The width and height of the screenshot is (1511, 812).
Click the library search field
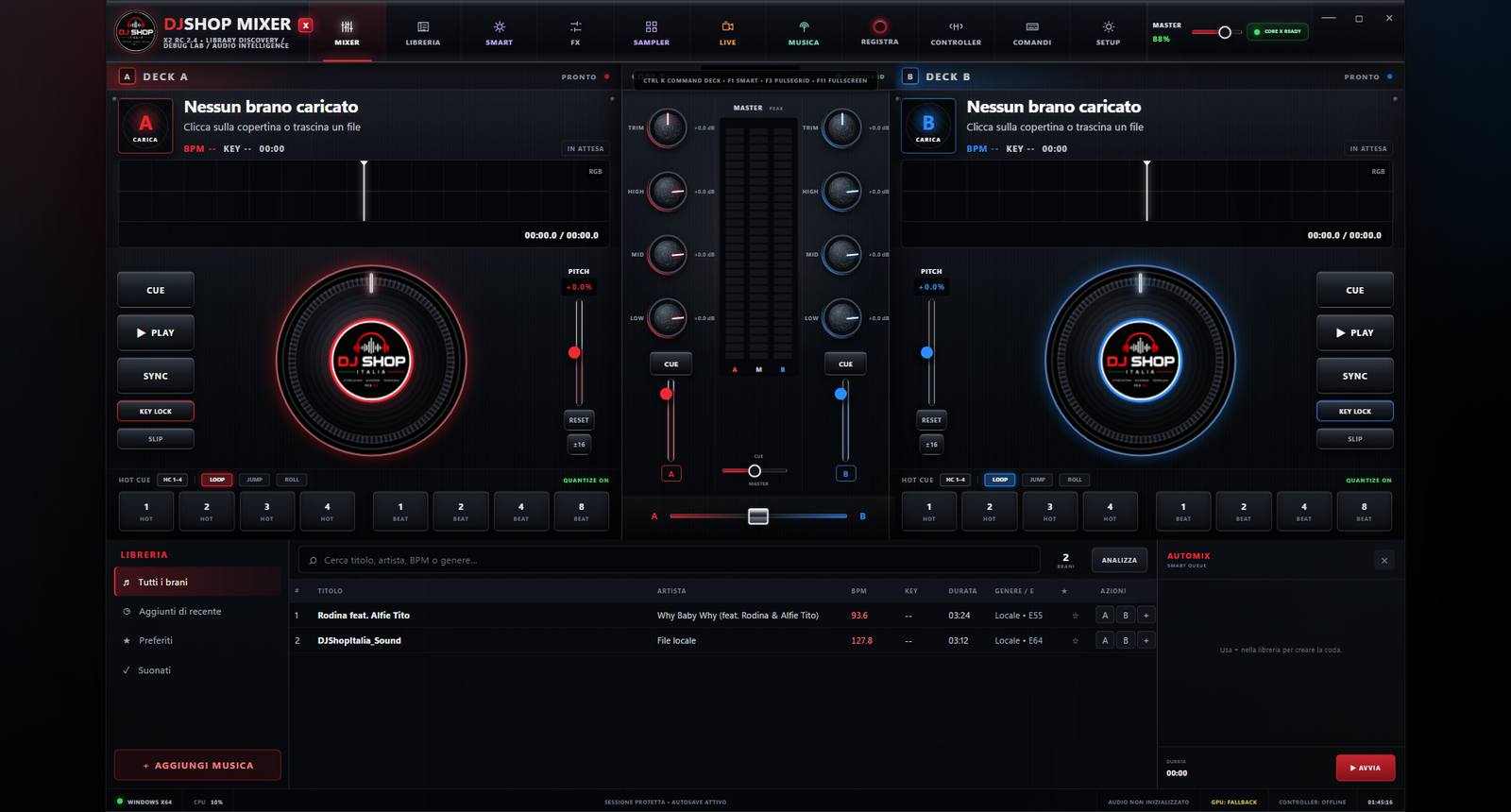[x=669, y=560]
